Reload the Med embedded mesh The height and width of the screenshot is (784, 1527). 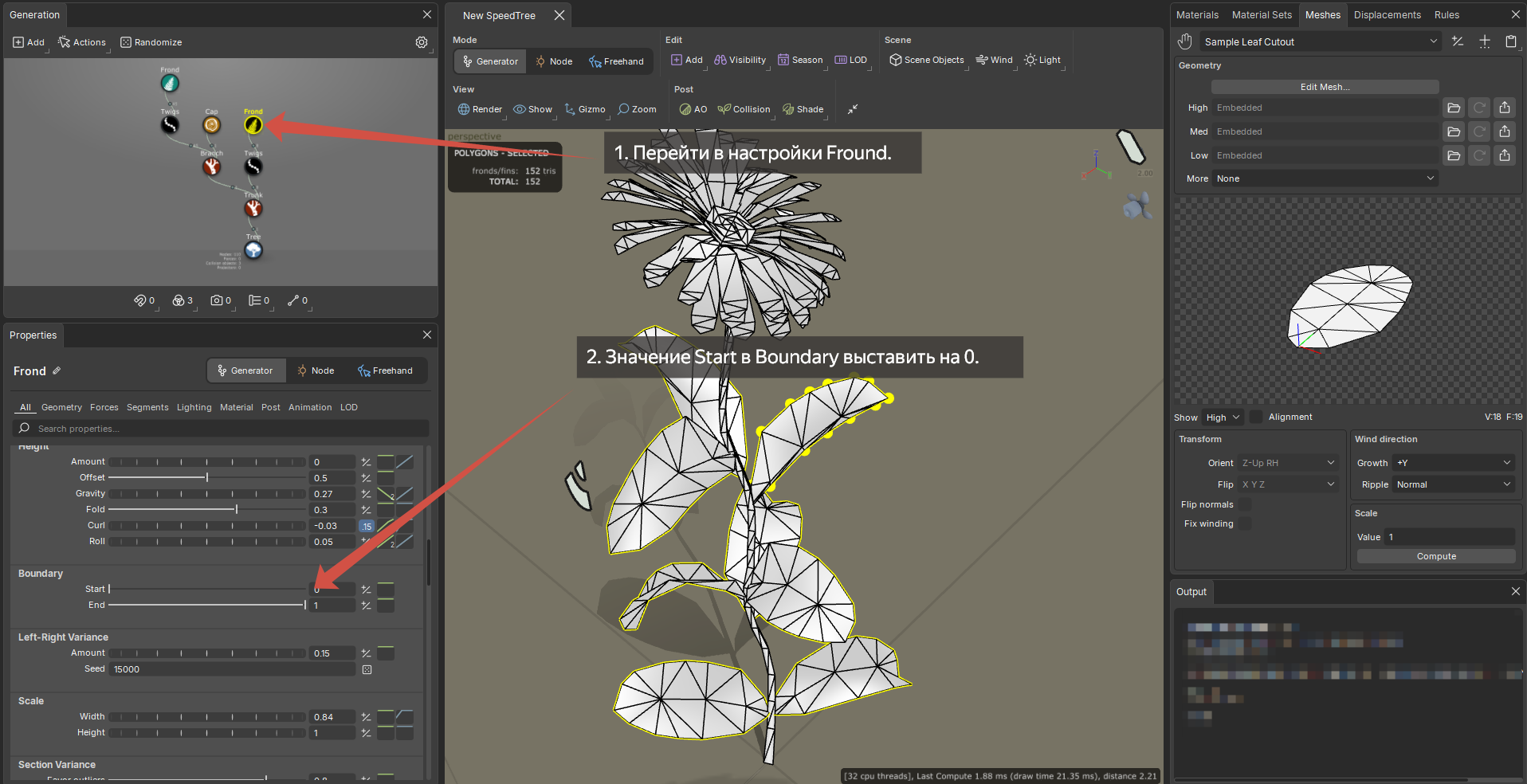pyautogui.click(x=1479, y=131)
